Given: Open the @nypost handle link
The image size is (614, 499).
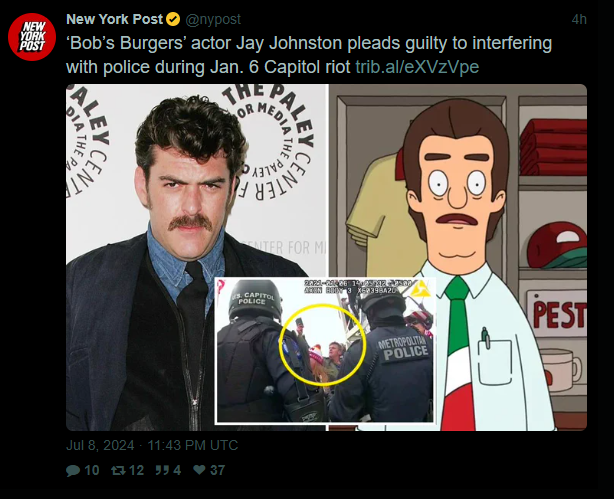Looking at the screenshot, I should click(213, 20).
